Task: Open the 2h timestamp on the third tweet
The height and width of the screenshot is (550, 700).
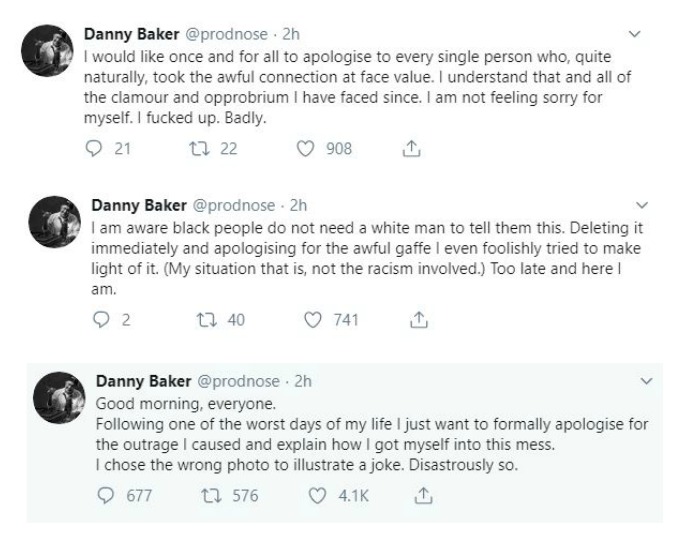Action: pos(305,380)
